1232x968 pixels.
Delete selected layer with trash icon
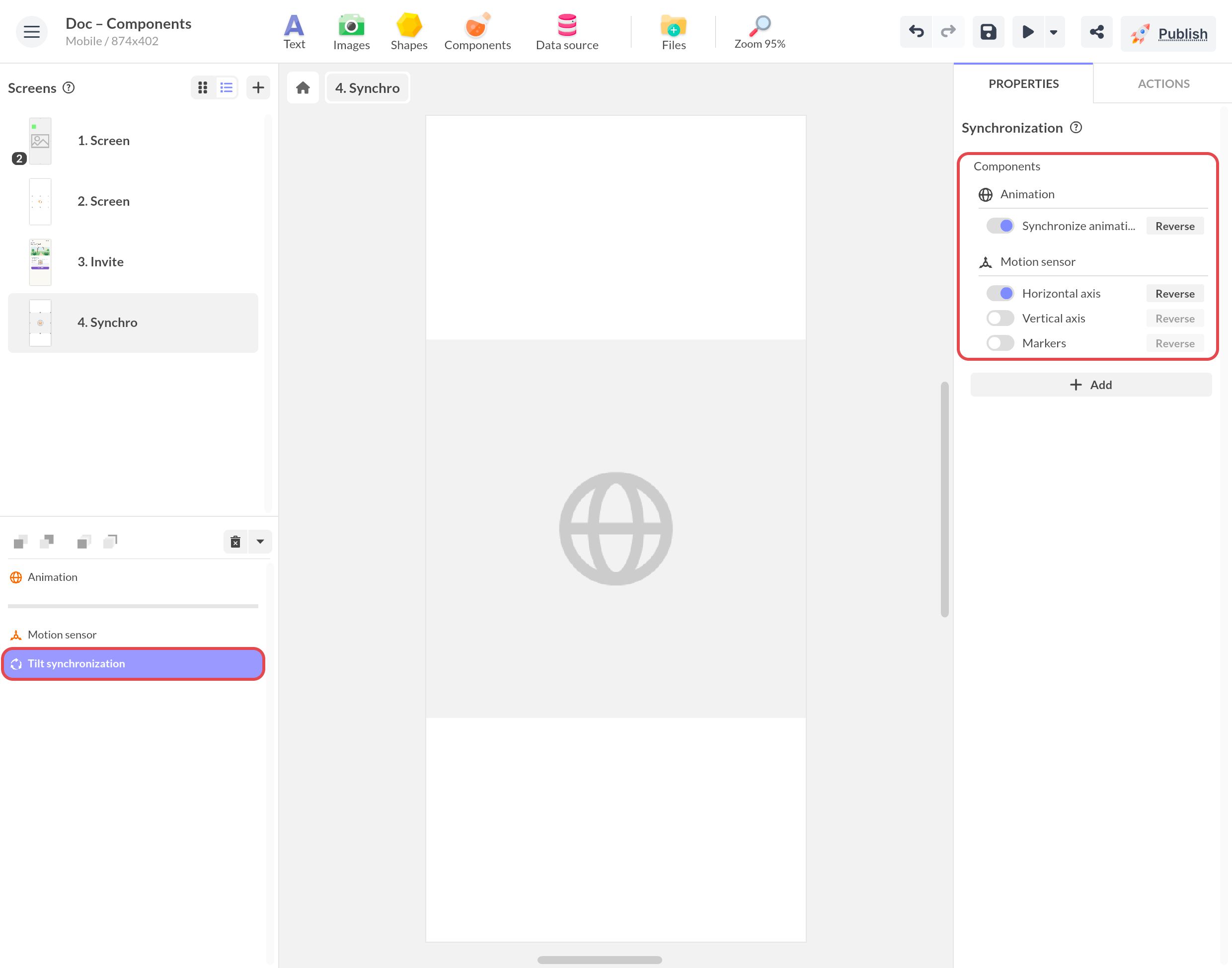click(x=235, y=542)
